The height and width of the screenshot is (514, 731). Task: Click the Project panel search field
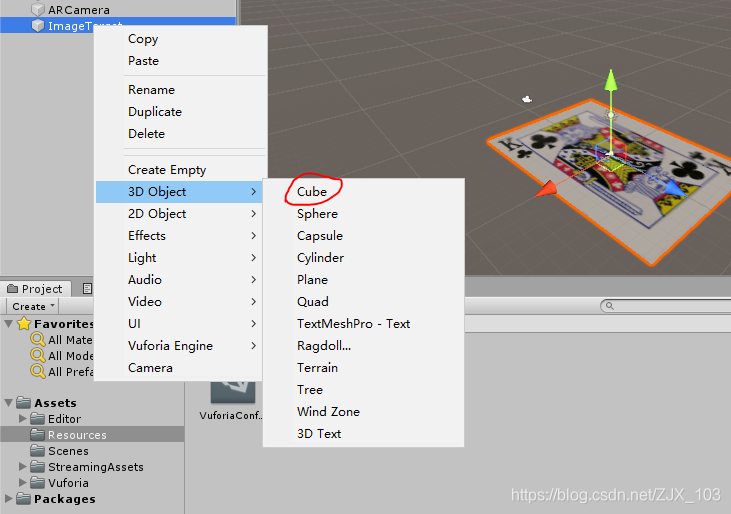666,306
